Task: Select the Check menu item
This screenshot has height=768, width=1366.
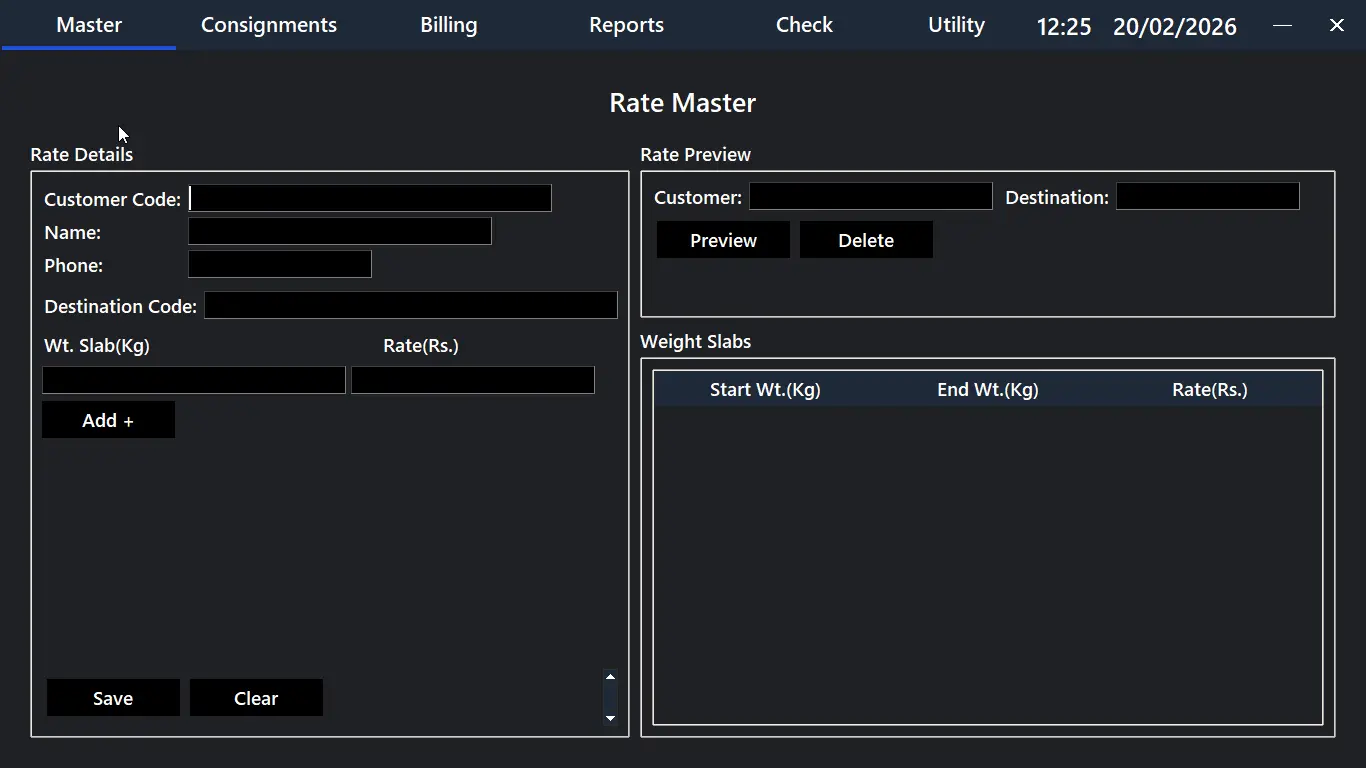Action: click(804, 25)
